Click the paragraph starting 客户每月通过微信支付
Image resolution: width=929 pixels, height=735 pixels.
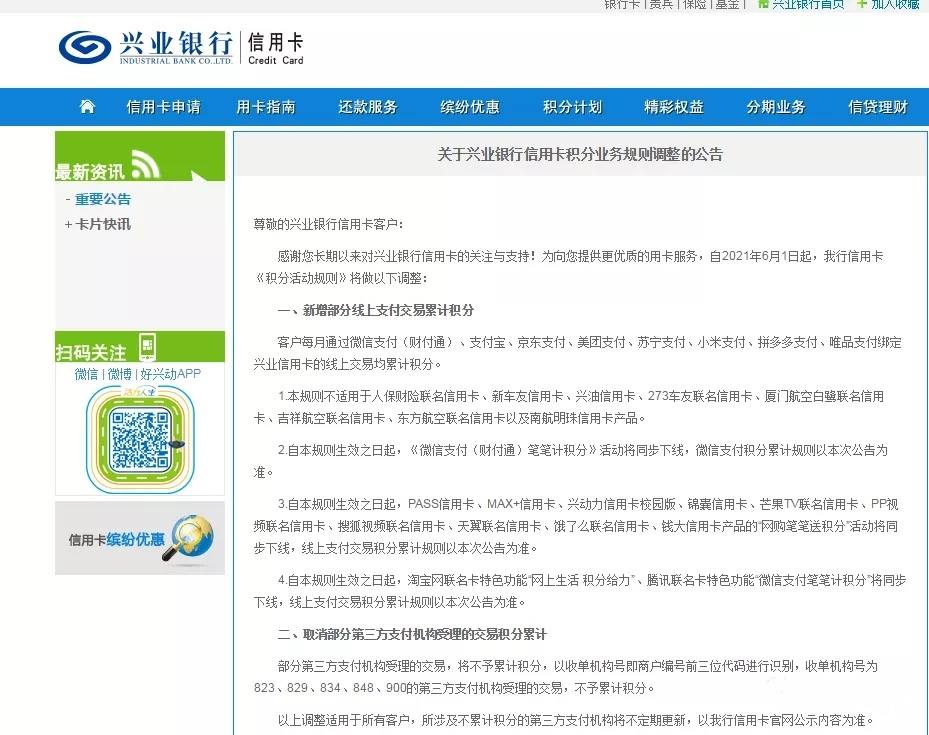tap(578, 353)
